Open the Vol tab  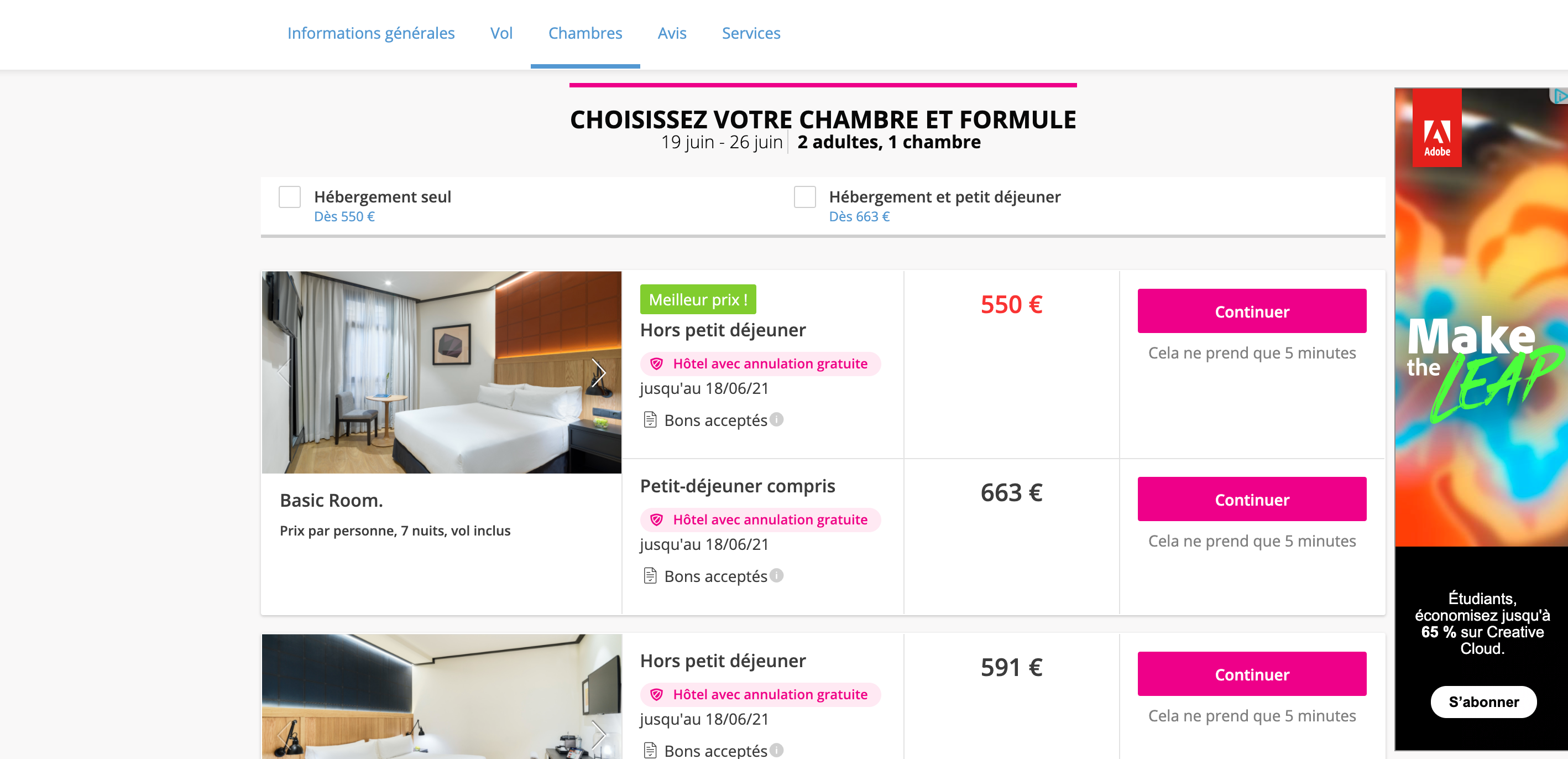501,33
